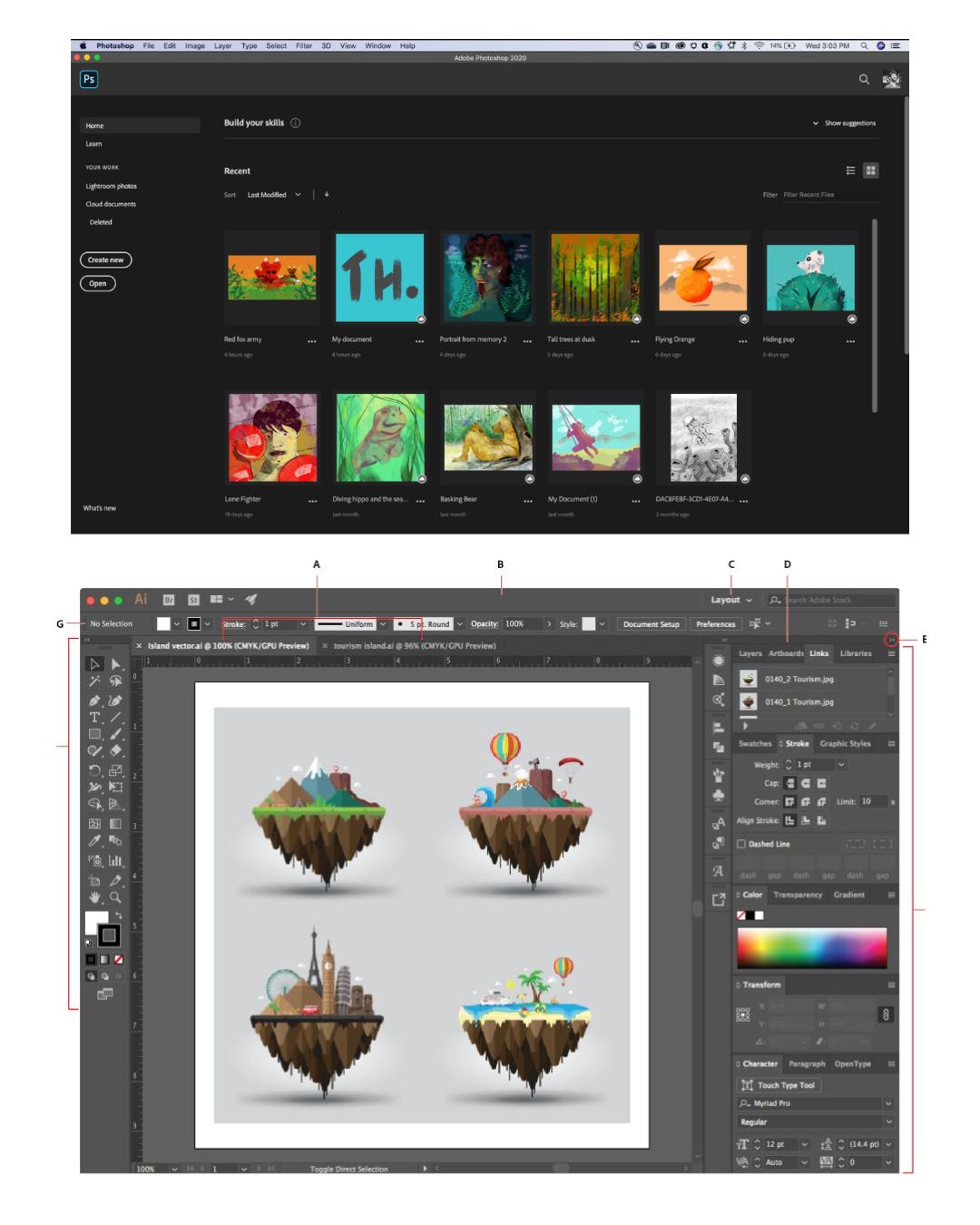Click the Filter Recent Files field
This screenshot has width=980, height=1225.
click(830, 195)
